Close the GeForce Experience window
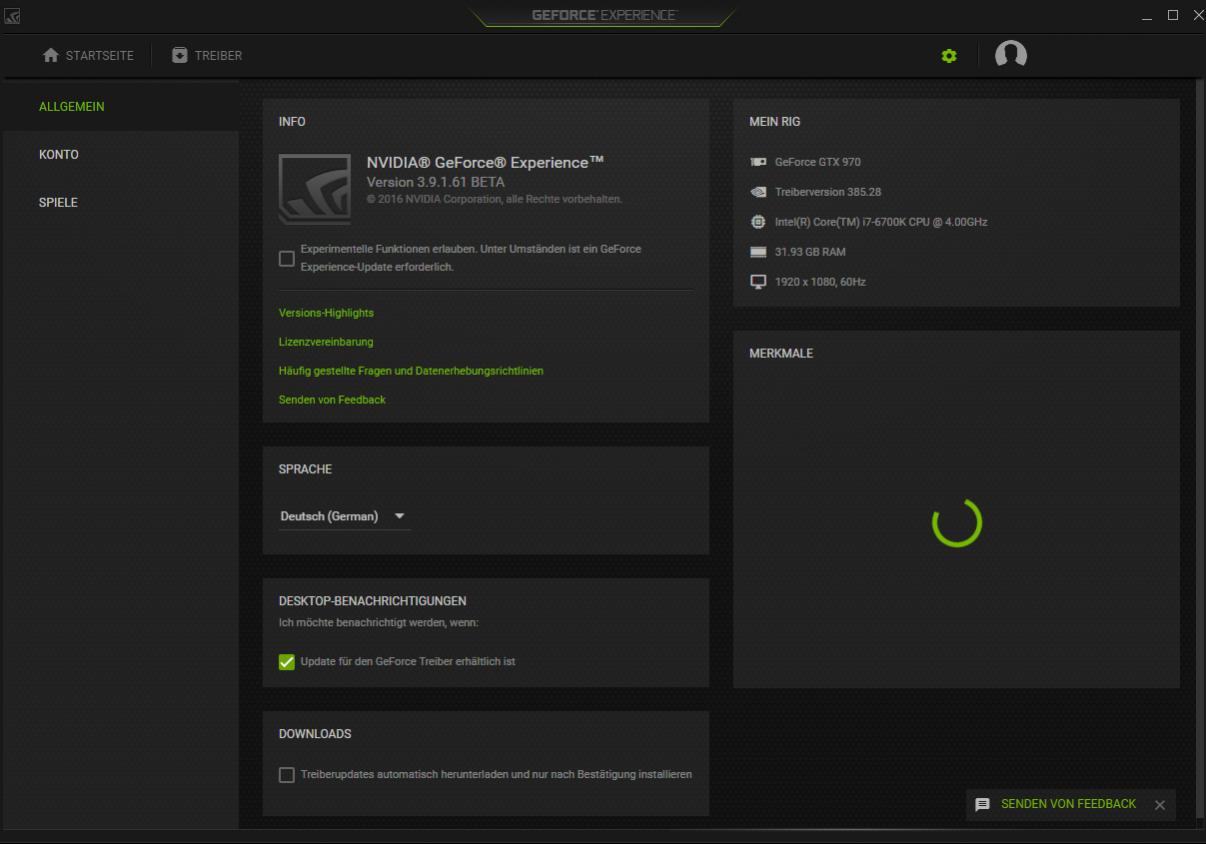The height and width of the screenshot is (844, 1206). click(x=1198, y=15)
